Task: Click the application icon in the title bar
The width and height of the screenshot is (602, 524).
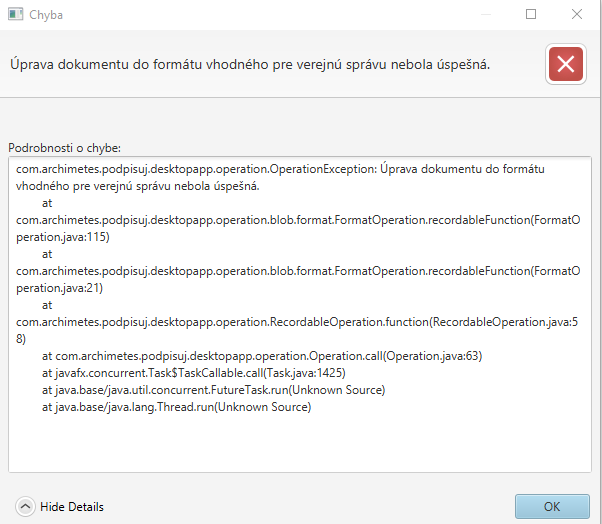Action: (x=16, y=15)
